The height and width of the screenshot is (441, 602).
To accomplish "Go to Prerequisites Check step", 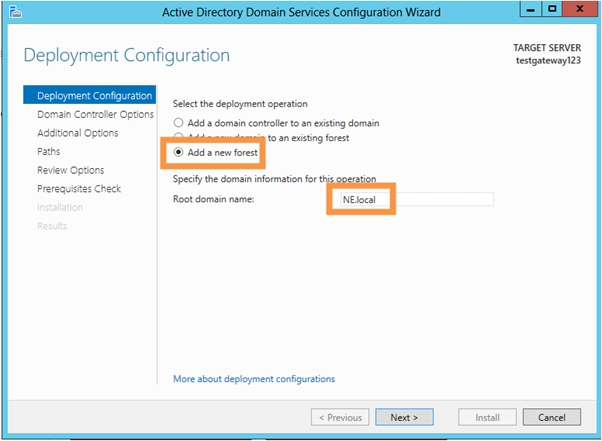I will click(x=79, y=189).
